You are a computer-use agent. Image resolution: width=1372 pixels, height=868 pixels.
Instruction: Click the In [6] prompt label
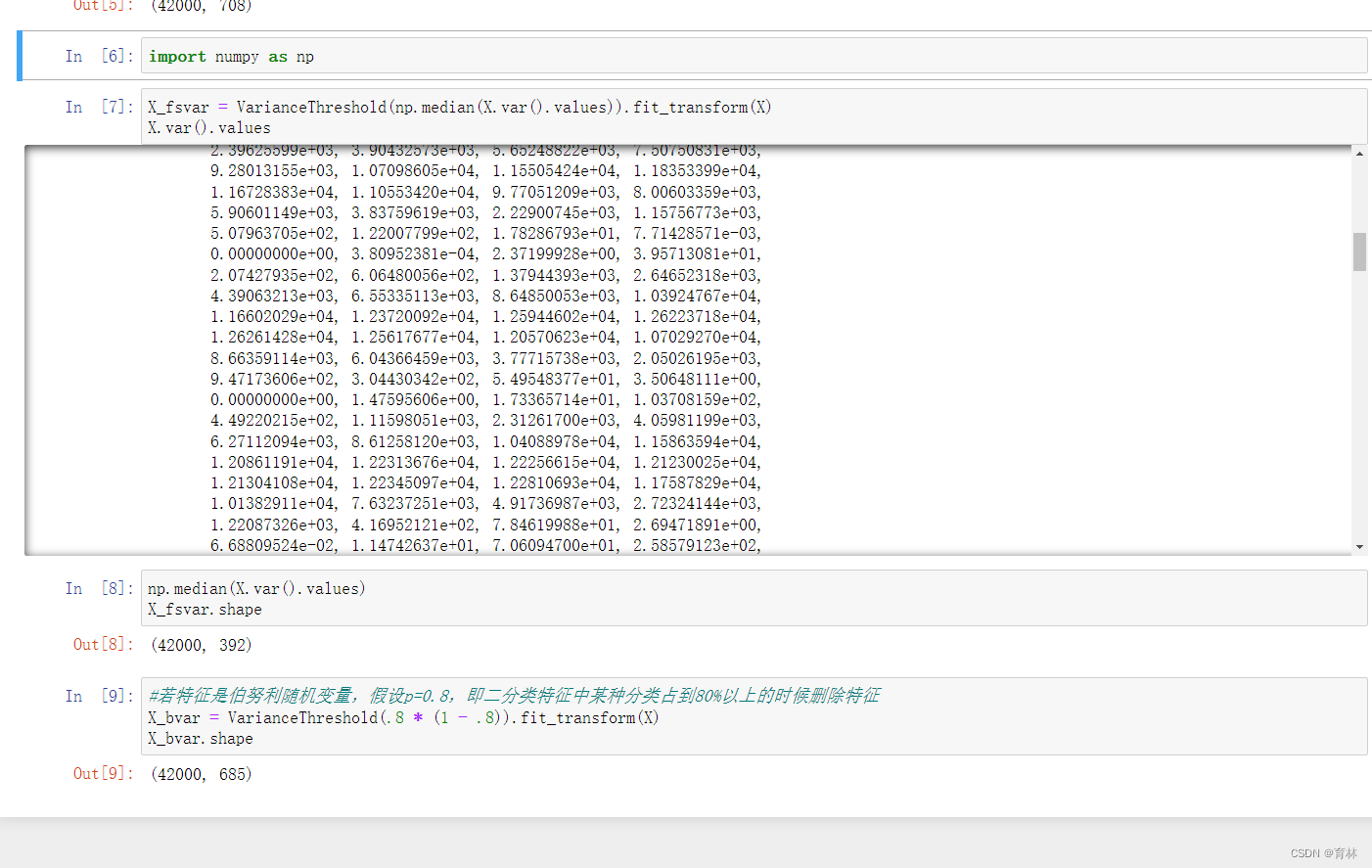pos(99,56)
